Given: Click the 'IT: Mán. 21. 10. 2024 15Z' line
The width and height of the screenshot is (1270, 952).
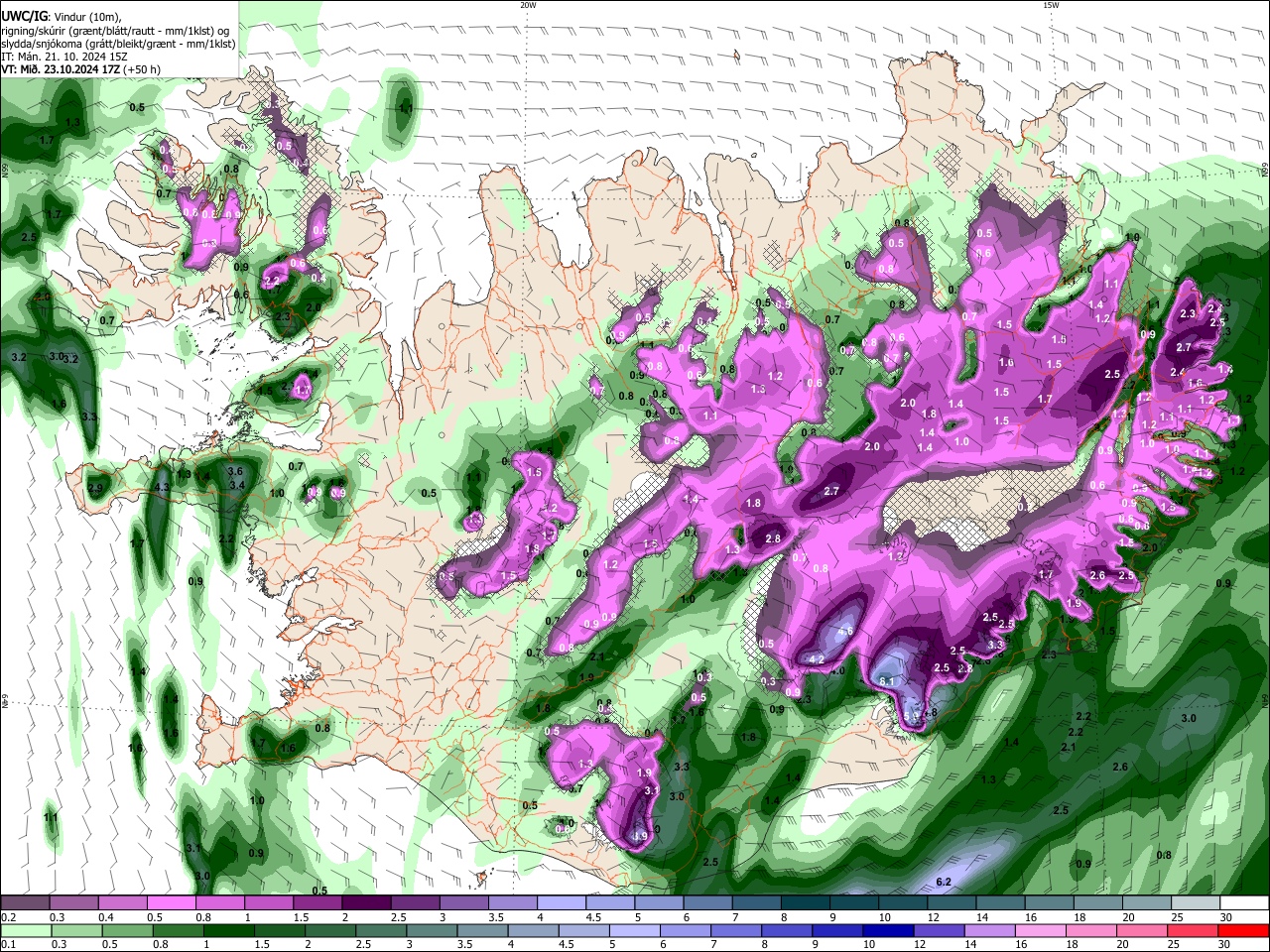Looking at the screenshot, I should pyautogui.click(x=63, y=57).
